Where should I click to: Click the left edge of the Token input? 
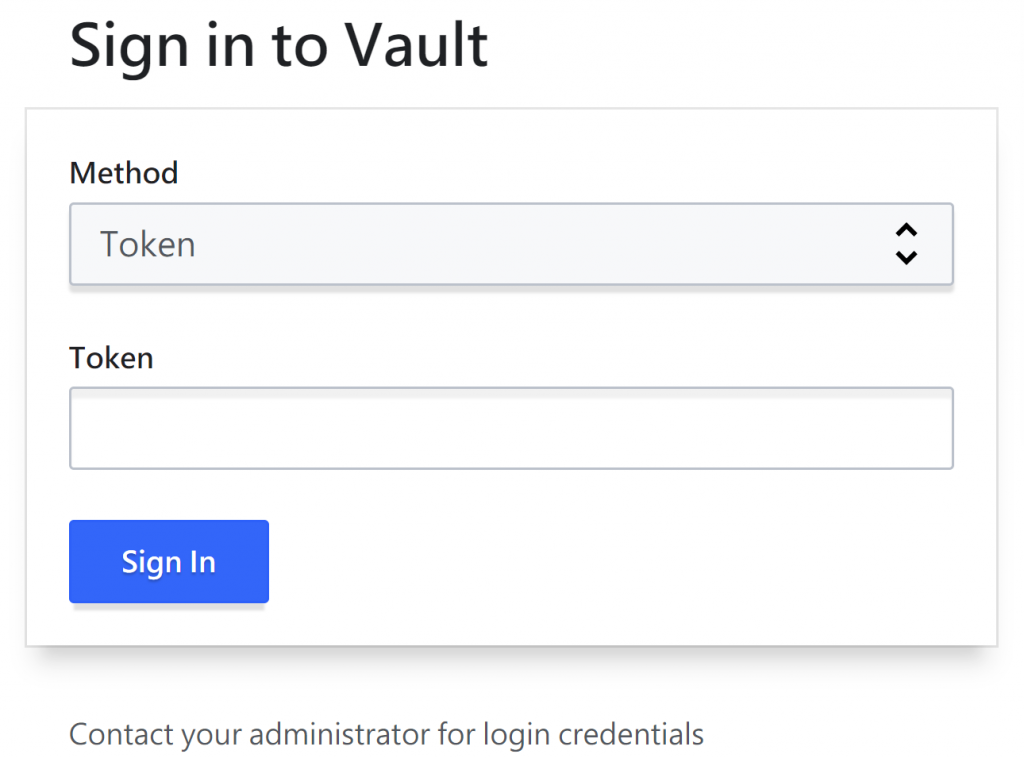(80, 428)
